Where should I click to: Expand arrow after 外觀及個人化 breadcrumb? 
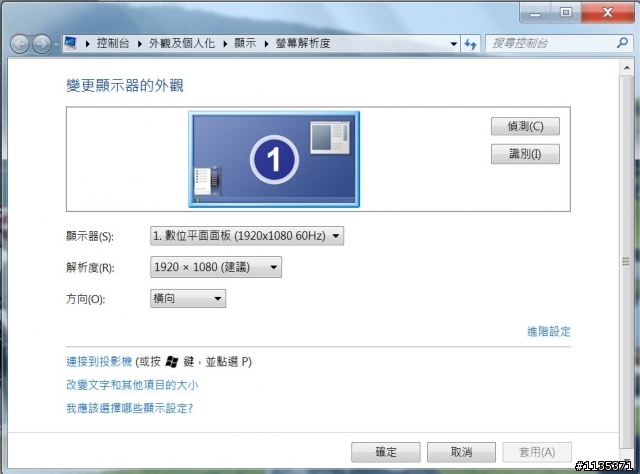coord(225,44)
